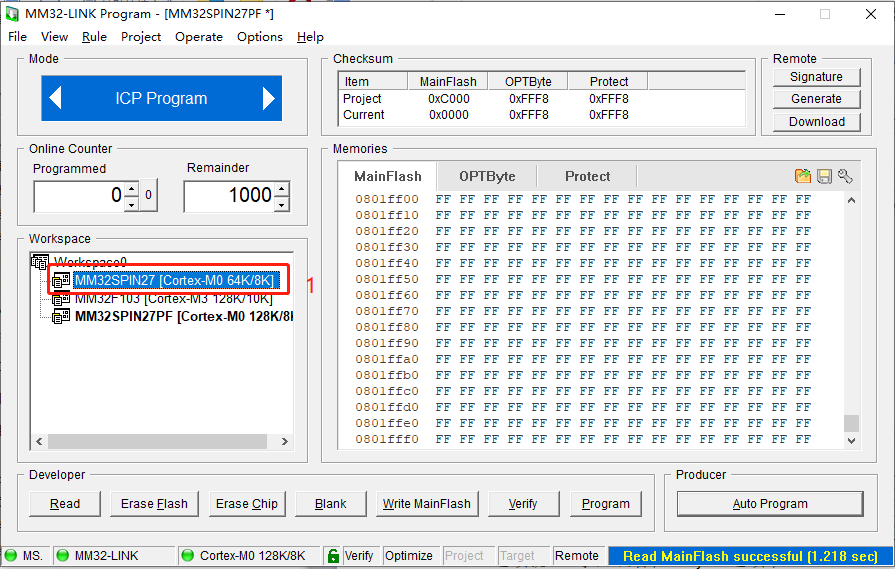
Task: Click the Current checksum row
Action: pos(542,115)
